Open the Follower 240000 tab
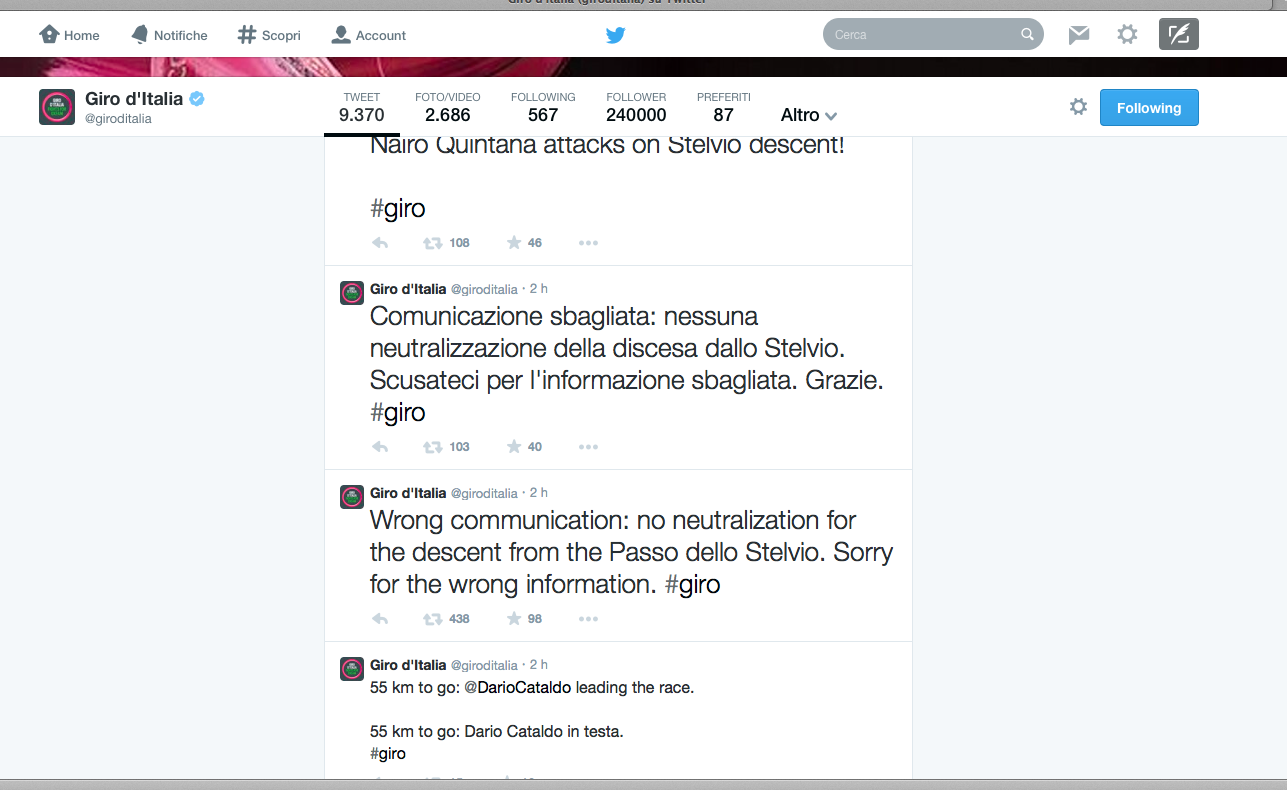The height and width of the screenshot is (790, 1287). pyautogui.click(x=636, y=107)
